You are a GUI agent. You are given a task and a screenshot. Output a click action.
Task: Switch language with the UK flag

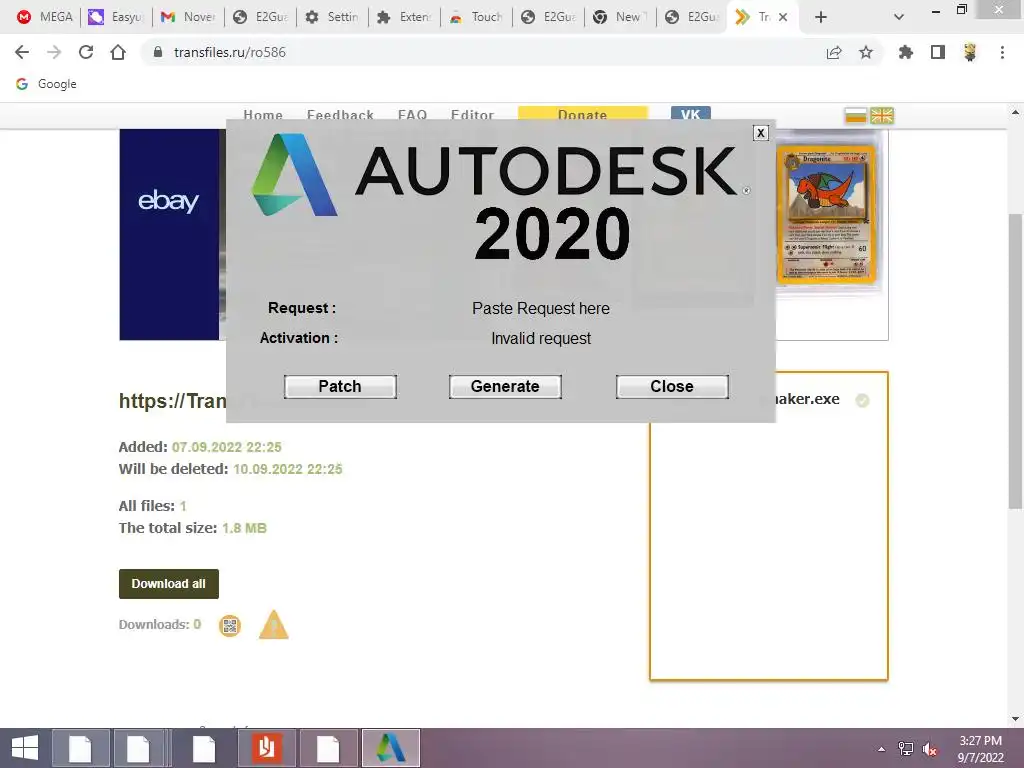(882, 116)
